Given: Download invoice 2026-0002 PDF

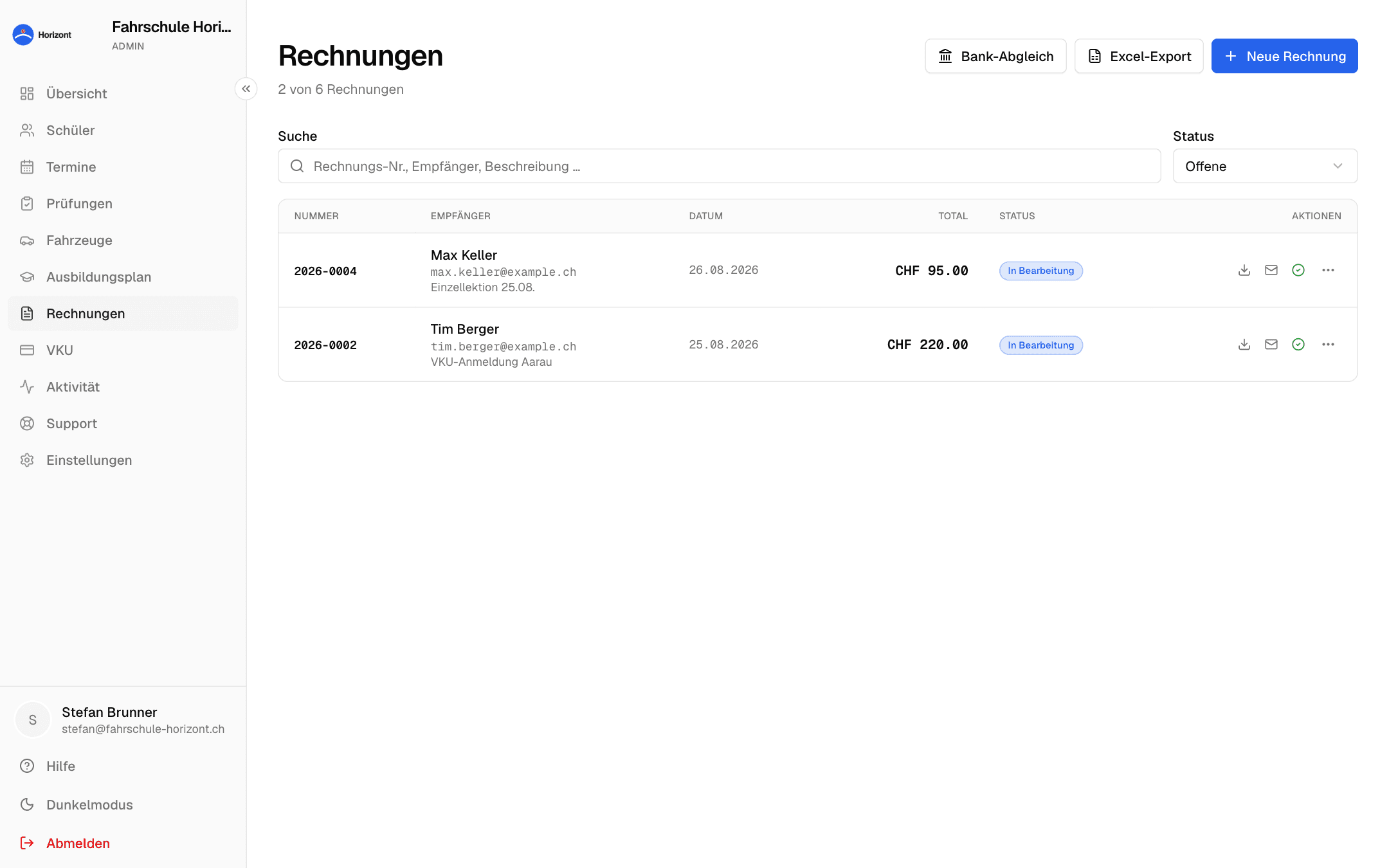Looking at the screenshot, I should [1244, 345].
